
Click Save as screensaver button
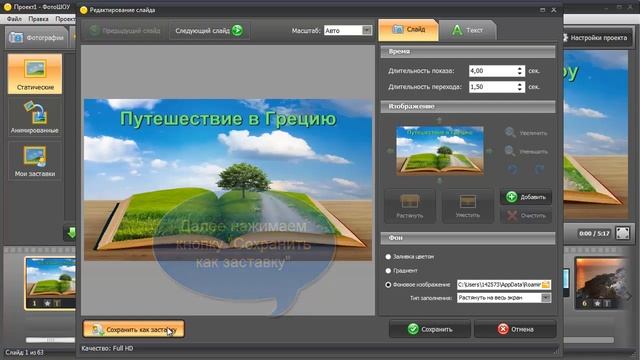point(133,329)
